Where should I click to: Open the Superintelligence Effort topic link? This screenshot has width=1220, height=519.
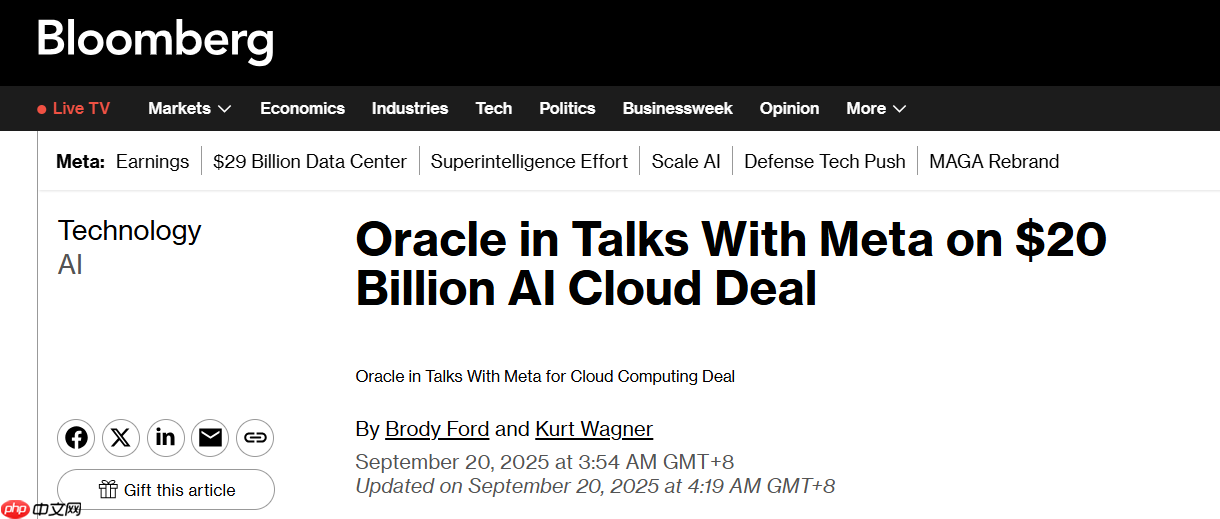tap(529, 161)
